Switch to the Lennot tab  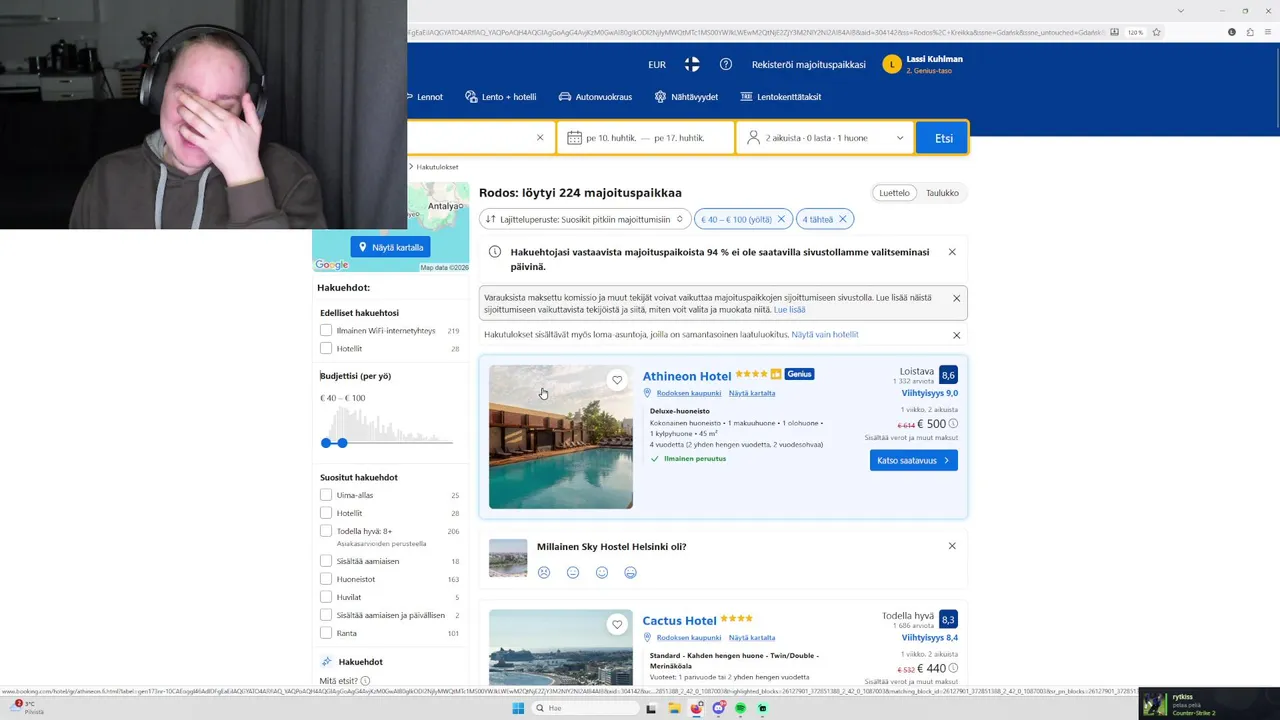[x=426, y=97]
